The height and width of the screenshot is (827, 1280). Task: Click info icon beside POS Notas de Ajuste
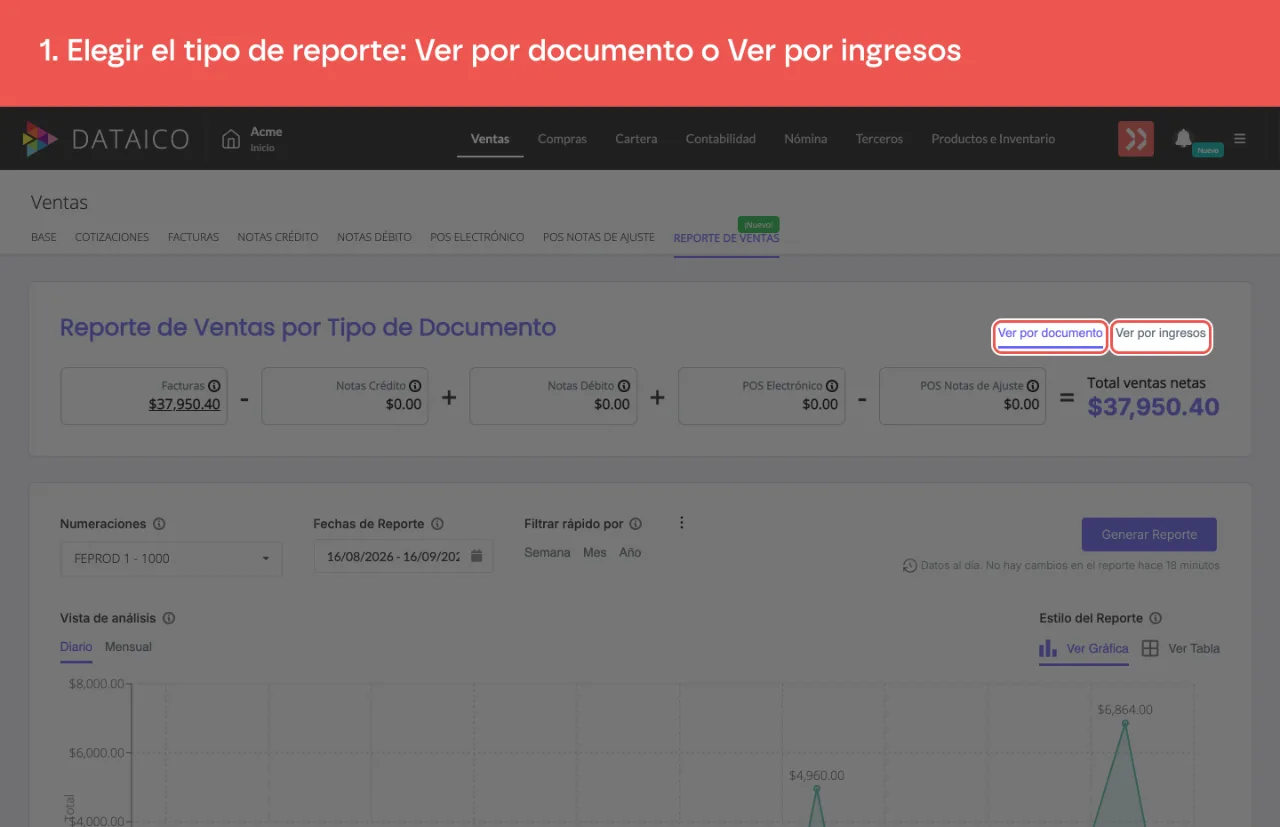click(x=1033, y=386)
